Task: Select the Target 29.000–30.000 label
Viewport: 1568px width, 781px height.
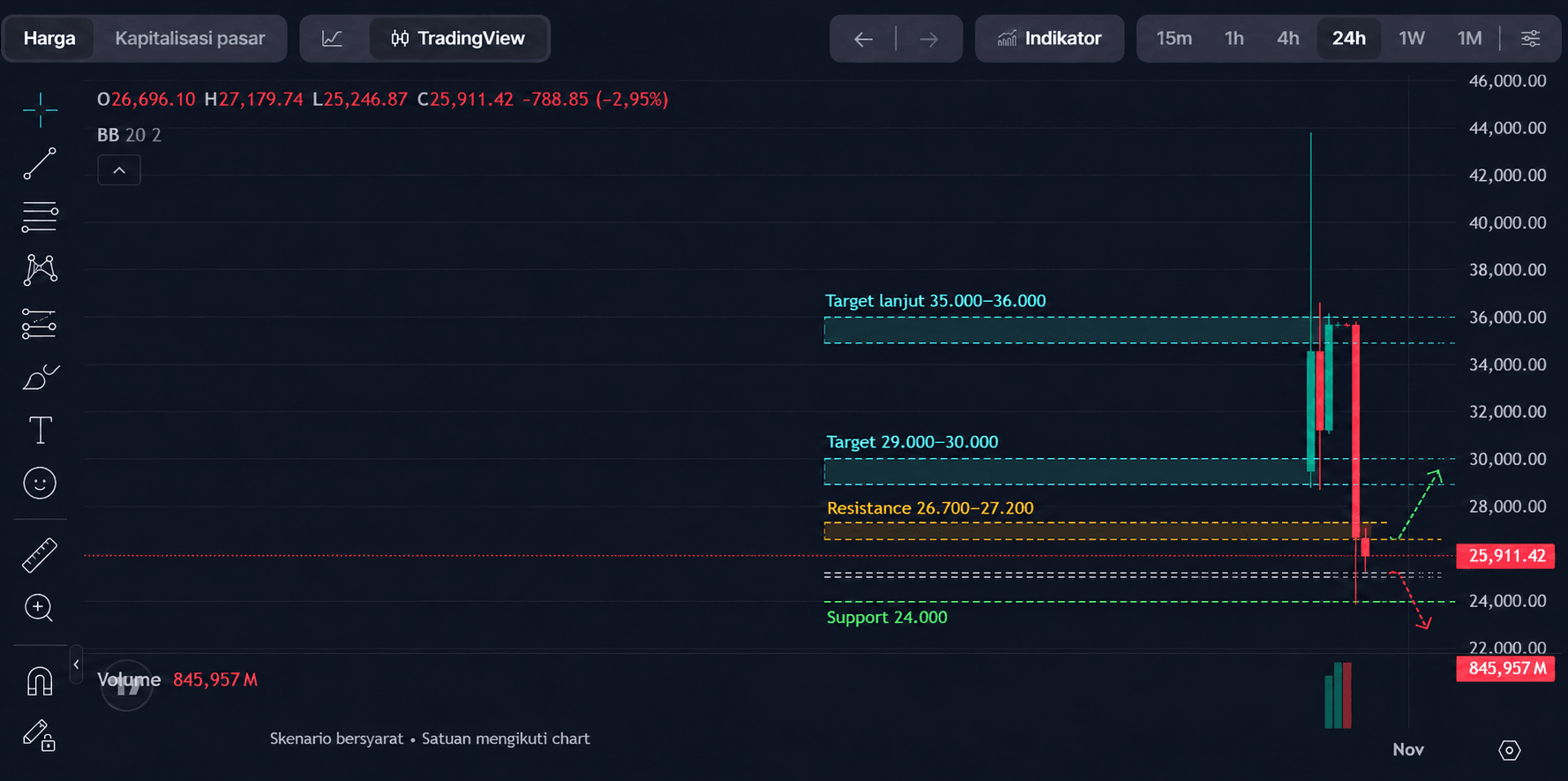Action: click(912, 442)
